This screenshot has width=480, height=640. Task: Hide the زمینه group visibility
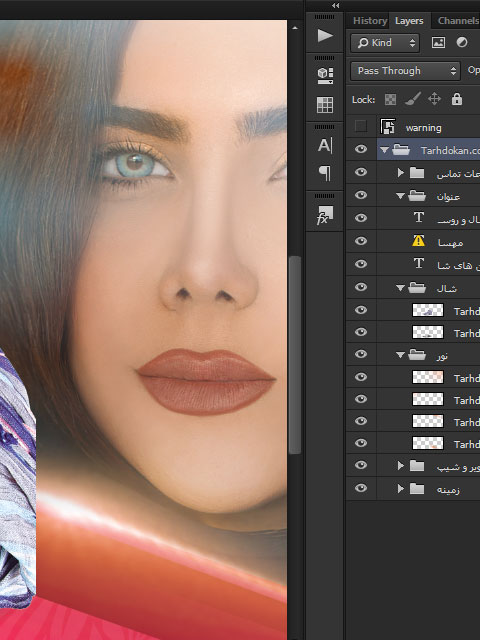(361, 488)
